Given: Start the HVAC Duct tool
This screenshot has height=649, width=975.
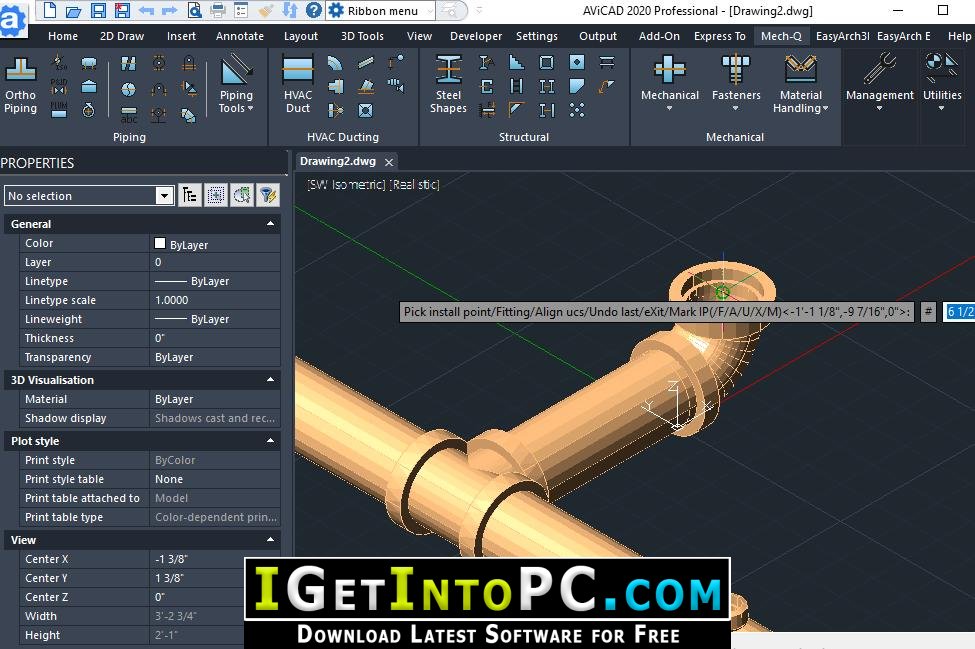Looking at the screenshot, I should 298,85.
